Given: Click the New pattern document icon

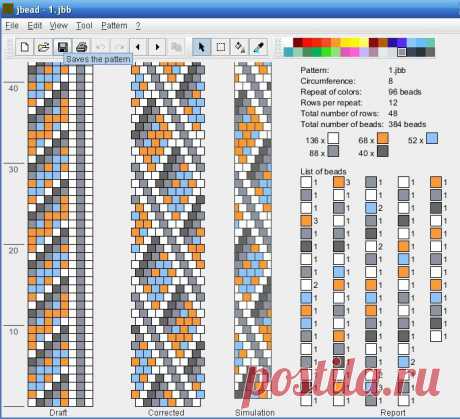Looking at the screenshot, I should click(24, 47).
